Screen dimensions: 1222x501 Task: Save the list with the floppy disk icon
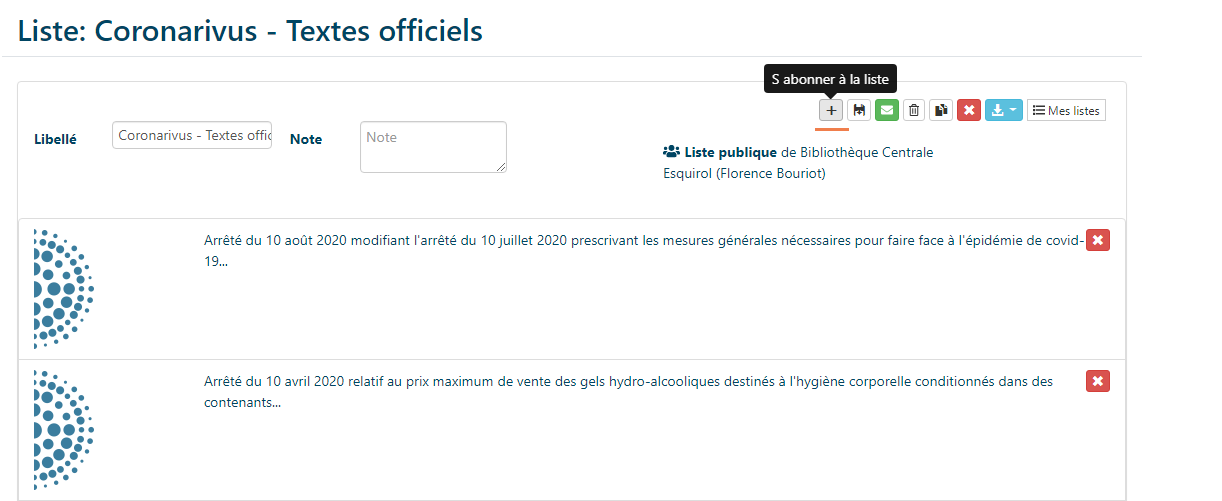(858, 110)
